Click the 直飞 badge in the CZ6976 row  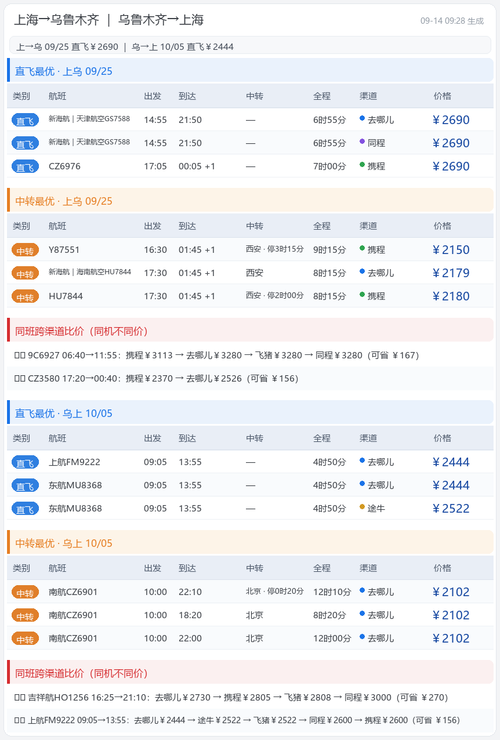[25, 167]
